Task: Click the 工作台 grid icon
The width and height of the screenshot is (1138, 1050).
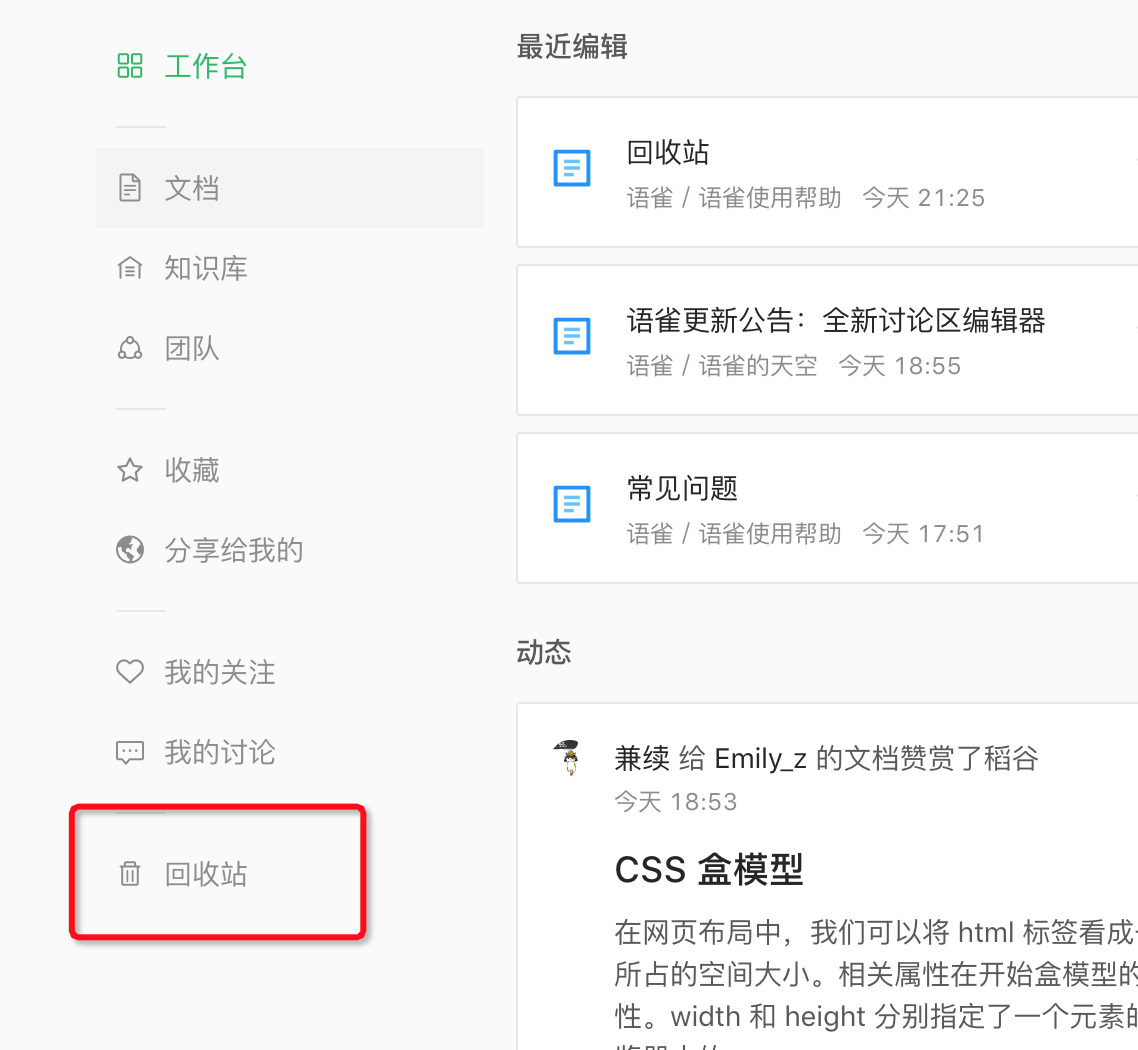Action: tap(130, 67)
